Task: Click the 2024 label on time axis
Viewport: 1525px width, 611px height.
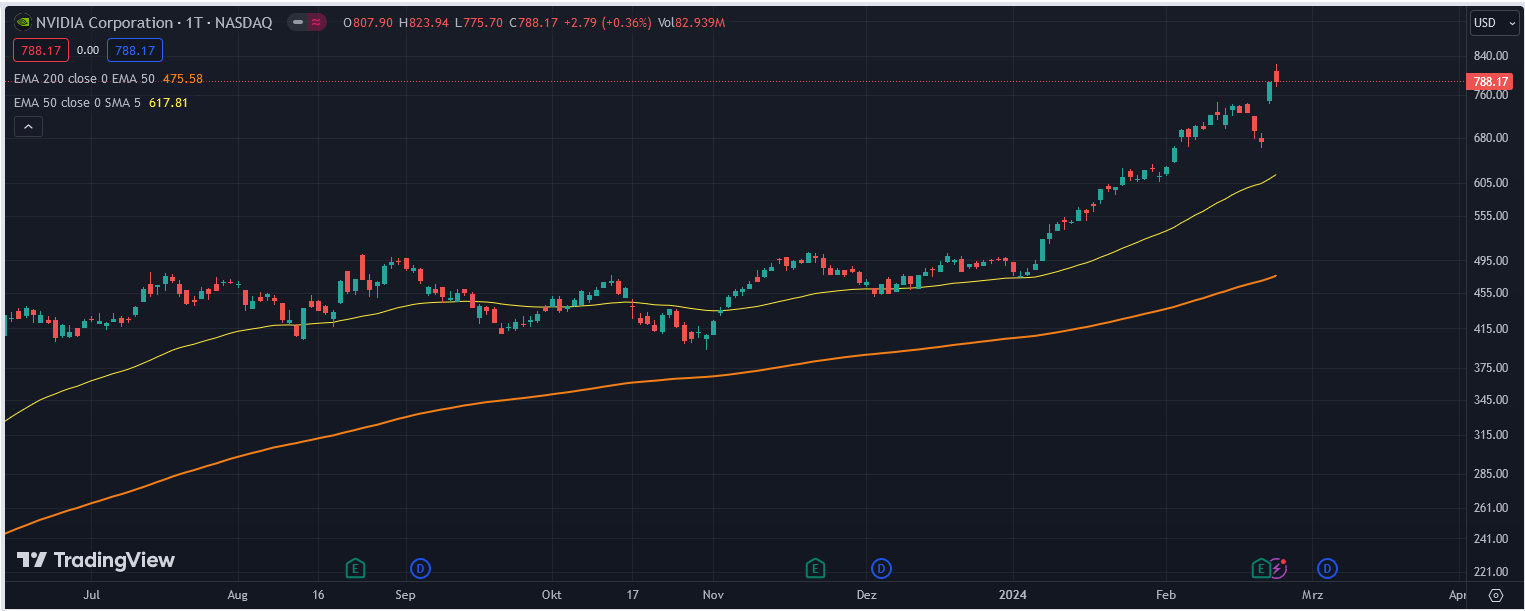Action: click(x=1014, y=595)
